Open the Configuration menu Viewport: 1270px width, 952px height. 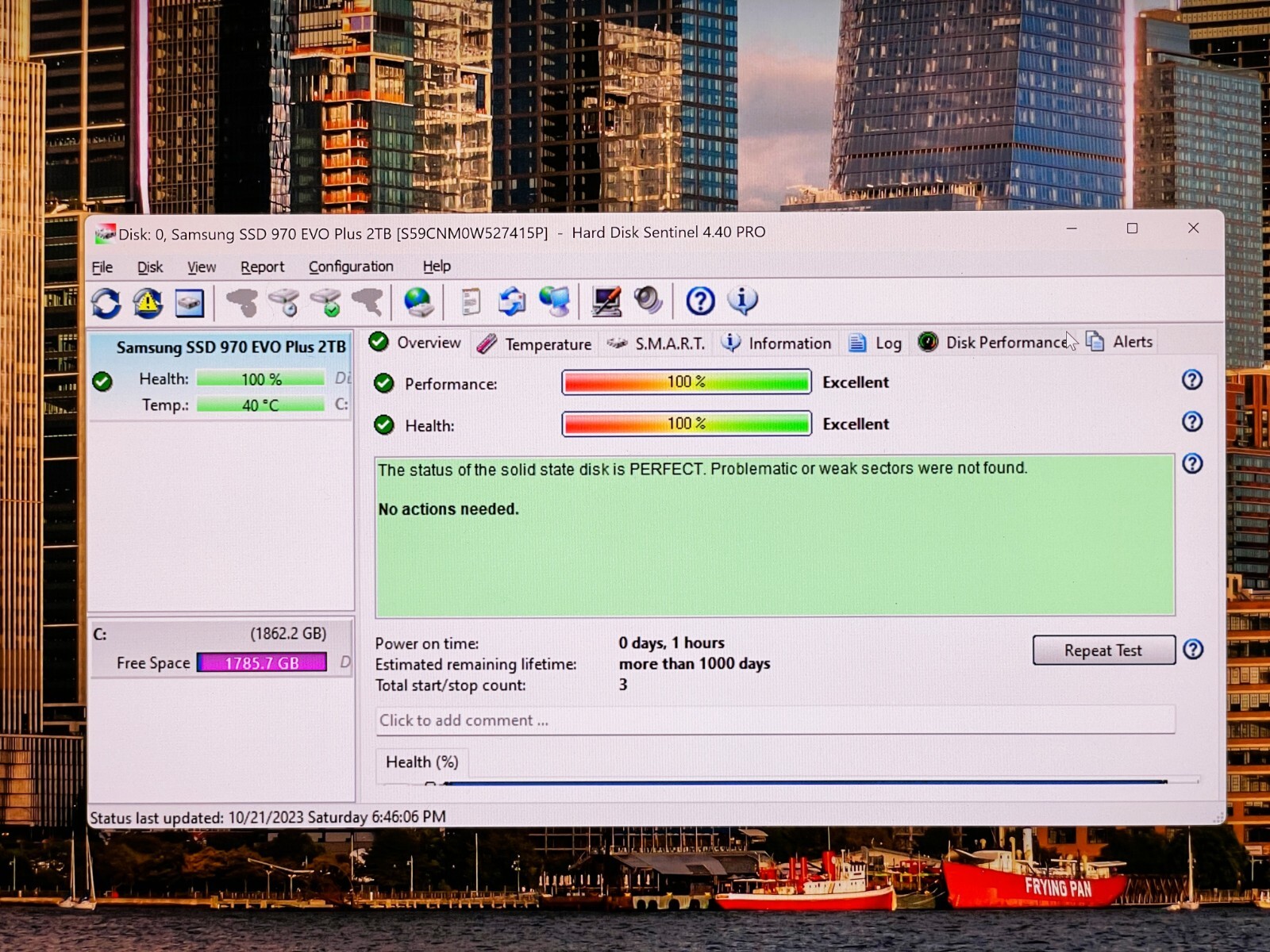pos(351,267)
